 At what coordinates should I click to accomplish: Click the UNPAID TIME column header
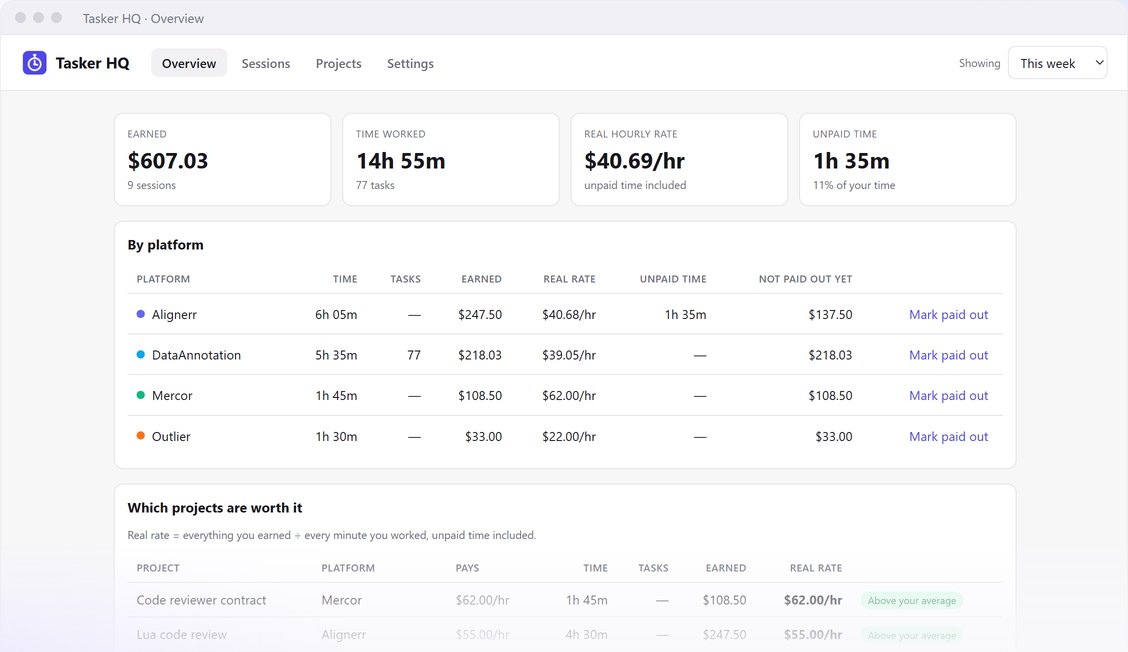(673, 279)
